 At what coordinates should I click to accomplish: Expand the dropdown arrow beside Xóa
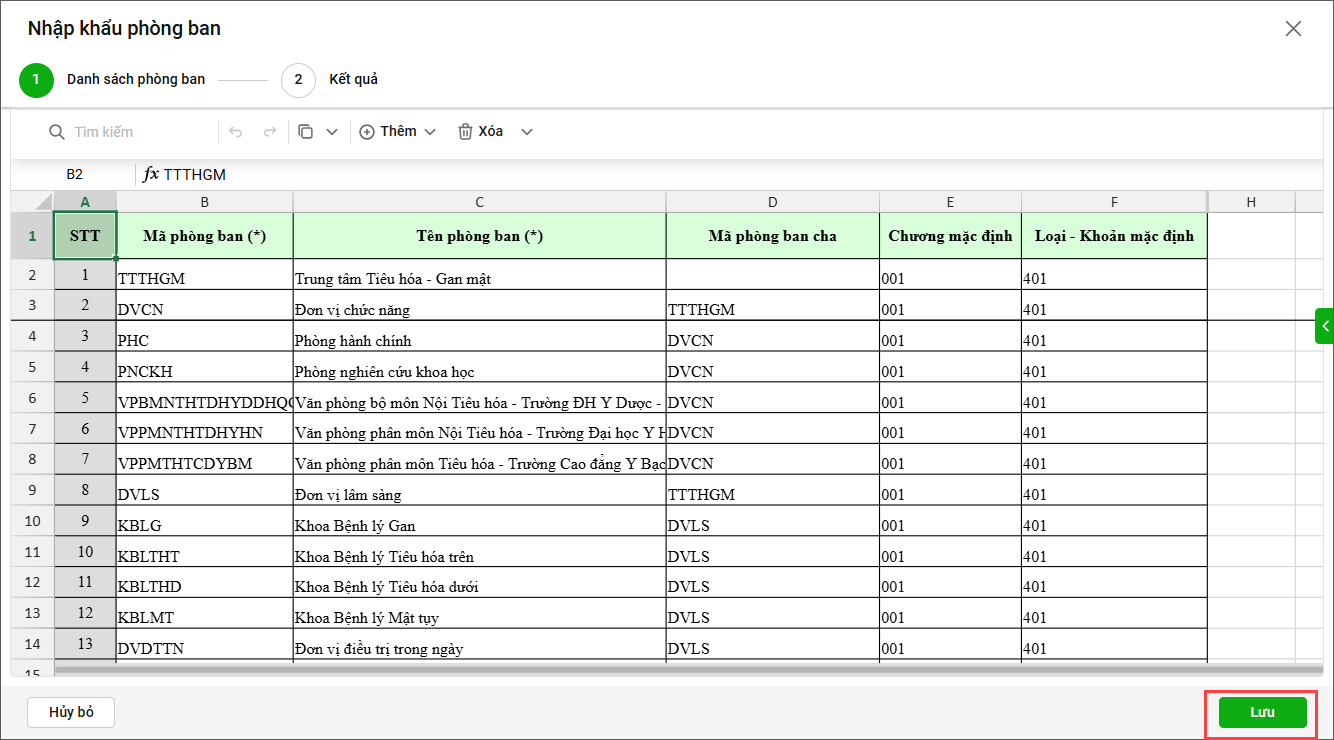pyautogui.click(x=527, y=132)
